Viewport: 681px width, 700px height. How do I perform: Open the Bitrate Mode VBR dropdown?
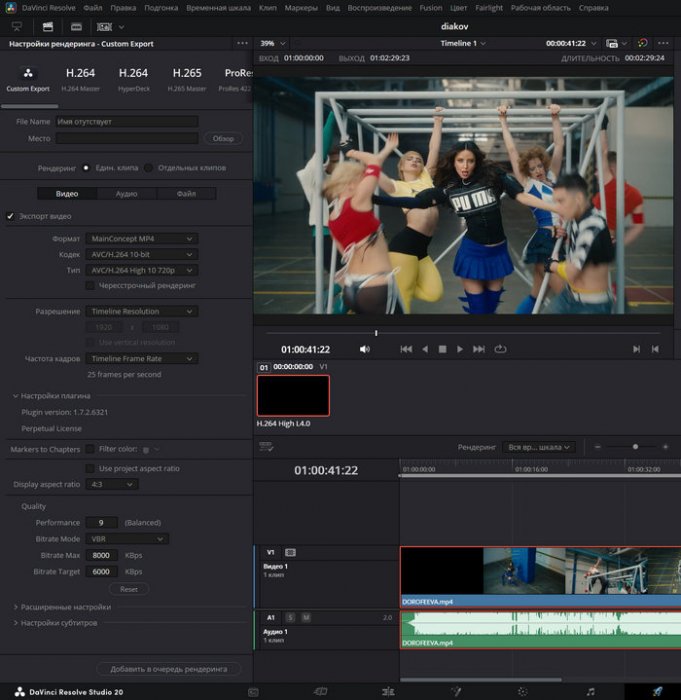(x=126, y=539)
